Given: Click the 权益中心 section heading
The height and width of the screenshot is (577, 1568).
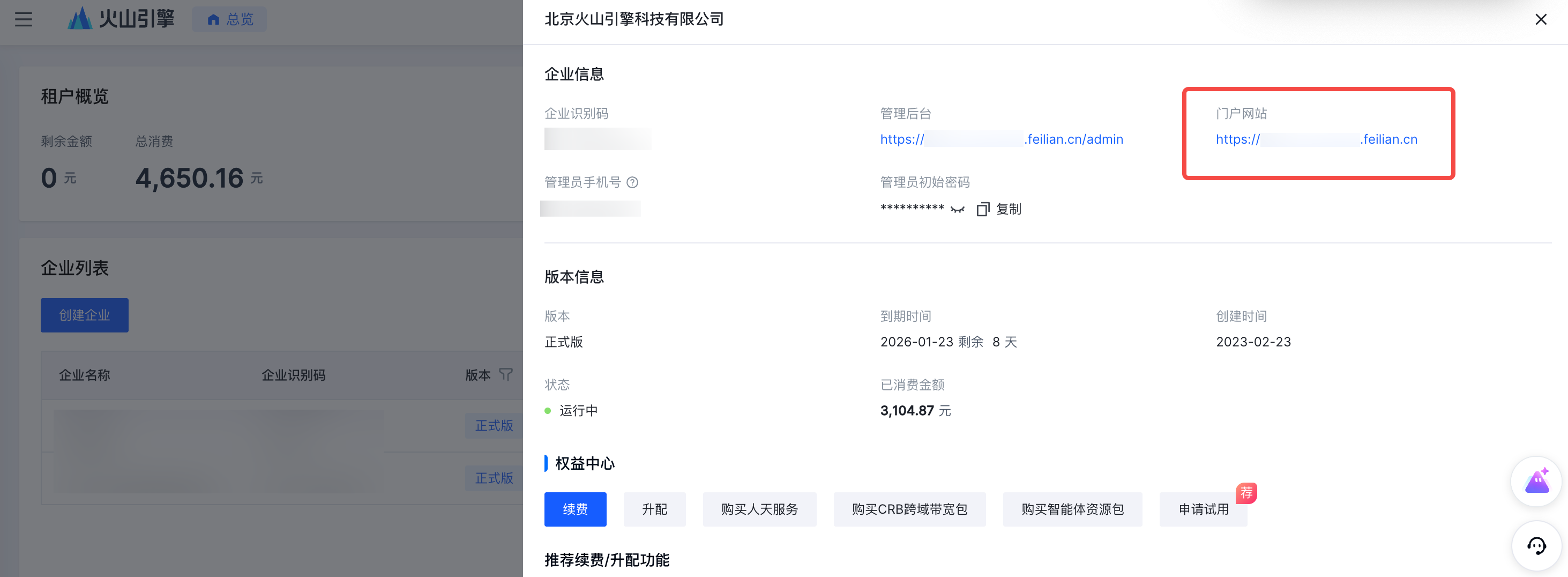Looking at the screenshot, I should 585,463.
